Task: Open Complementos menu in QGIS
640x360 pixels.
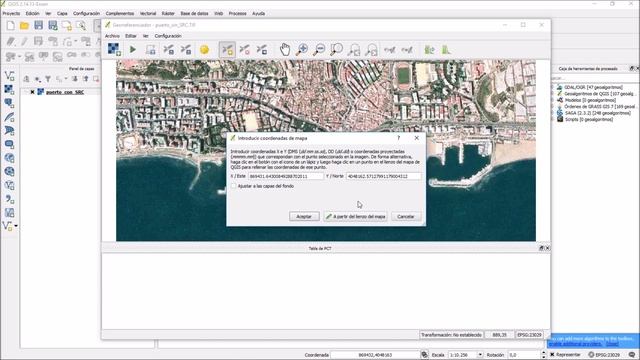Action: (120, 13)
